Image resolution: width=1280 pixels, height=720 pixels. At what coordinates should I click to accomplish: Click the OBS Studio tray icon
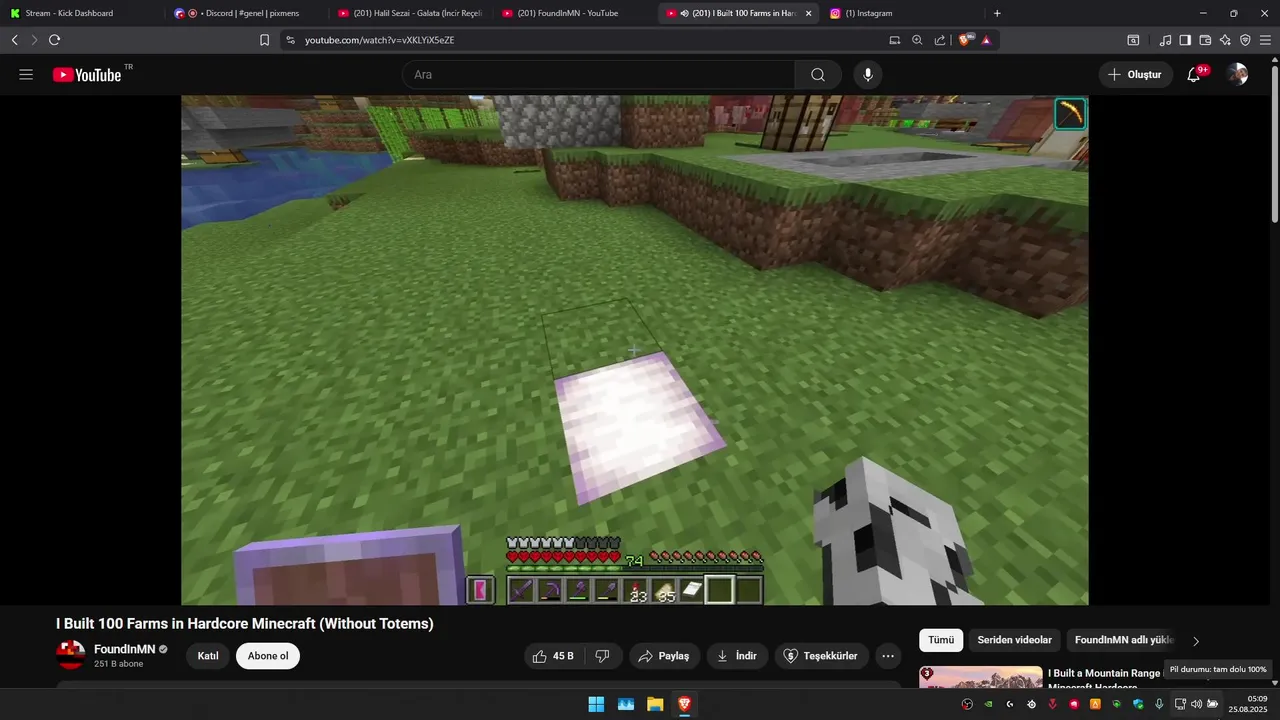[967, 704]
